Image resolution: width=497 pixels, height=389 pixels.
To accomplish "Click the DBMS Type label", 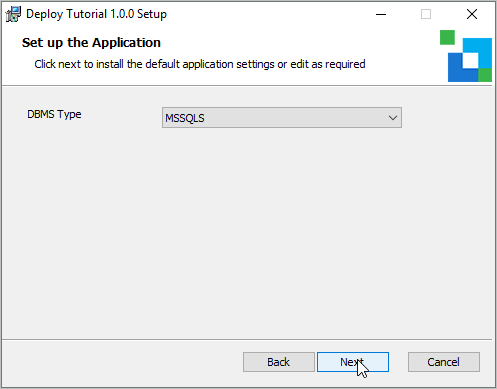I will (x=54, y=114).
